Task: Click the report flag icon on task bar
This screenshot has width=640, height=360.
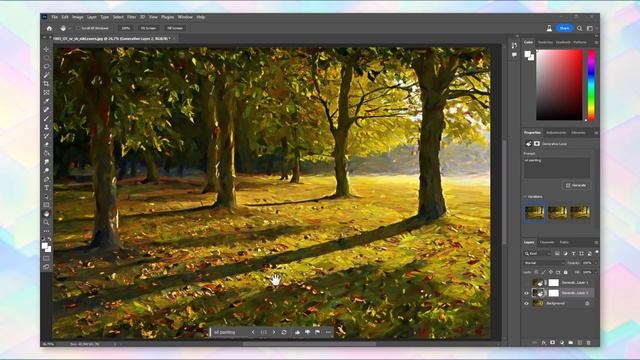Action: click(x=318, y=332)
